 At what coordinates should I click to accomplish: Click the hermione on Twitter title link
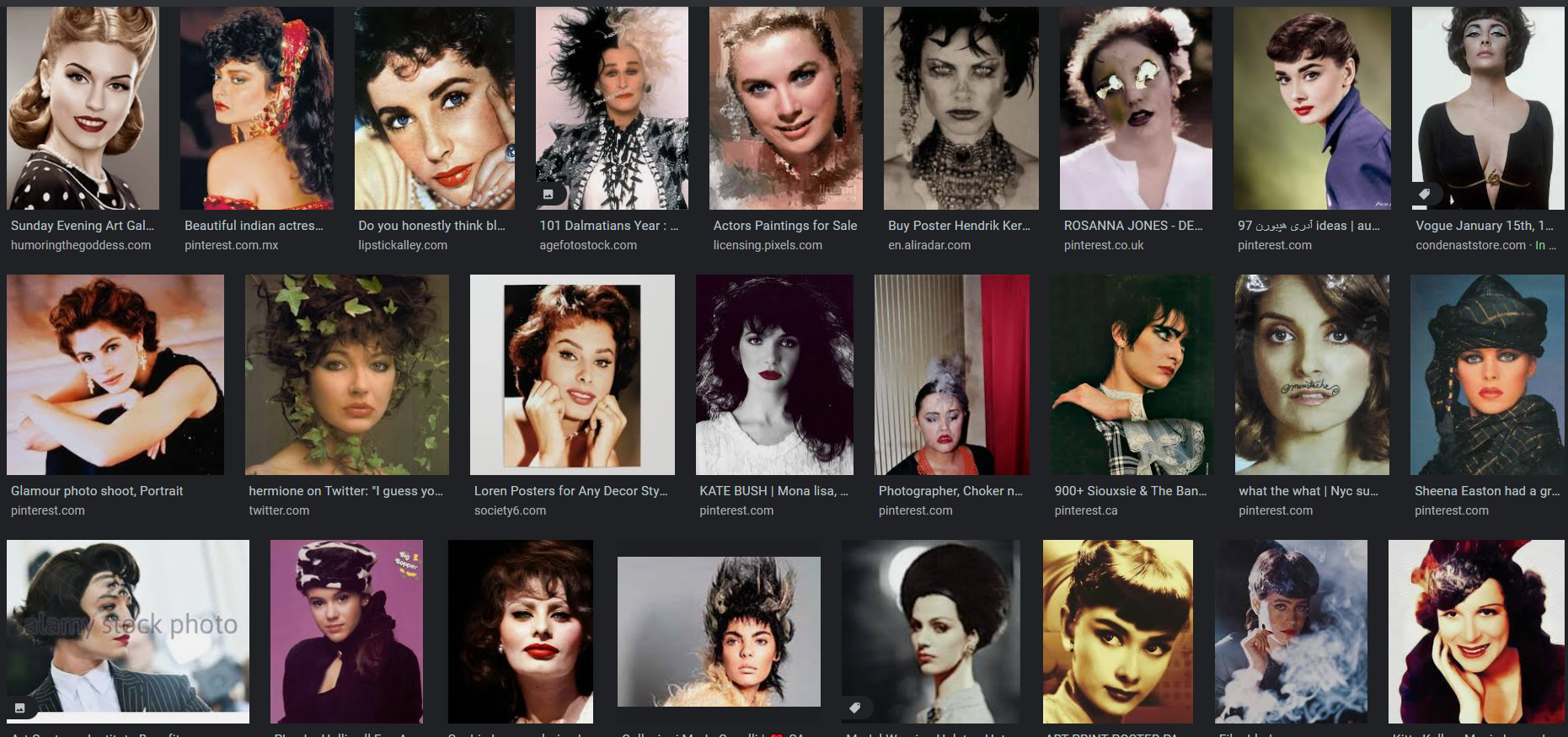point(345,491)
